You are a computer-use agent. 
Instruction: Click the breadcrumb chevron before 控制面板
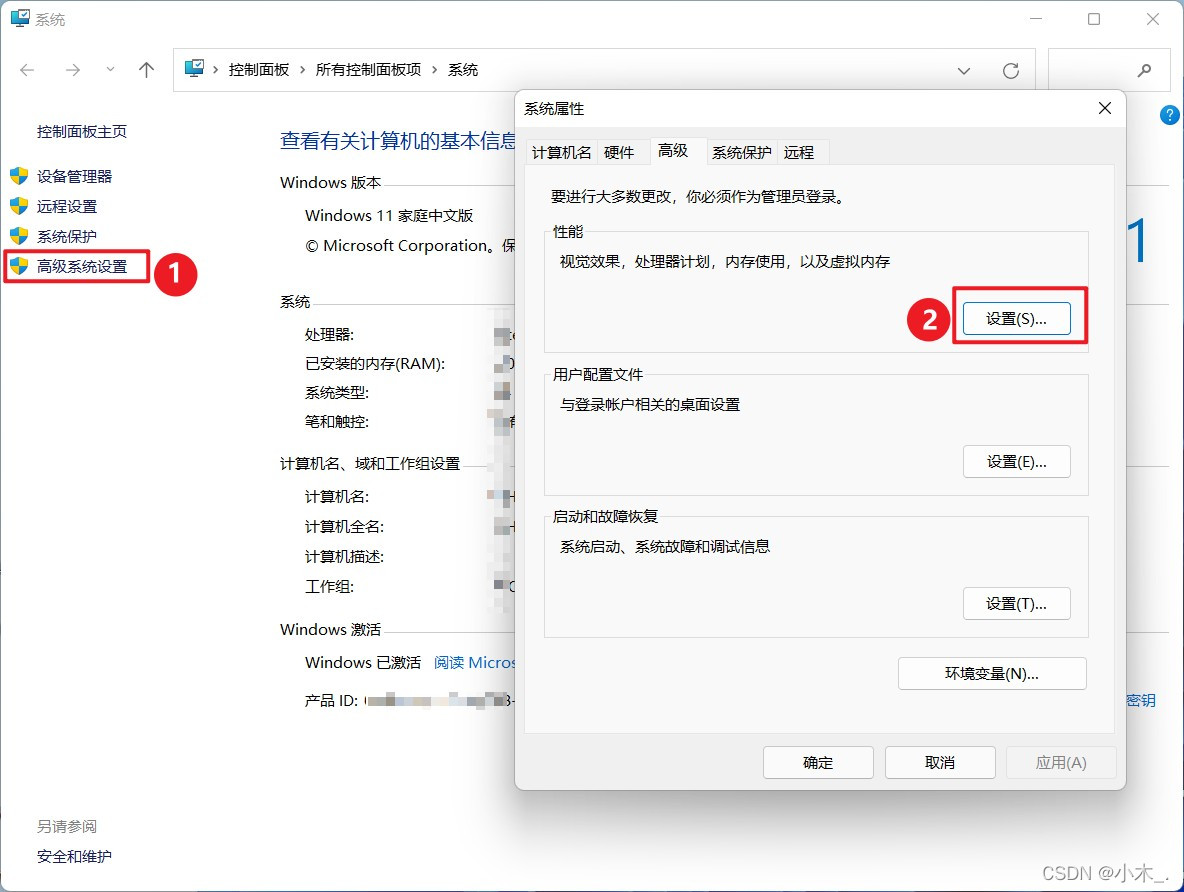coord(215,70)
